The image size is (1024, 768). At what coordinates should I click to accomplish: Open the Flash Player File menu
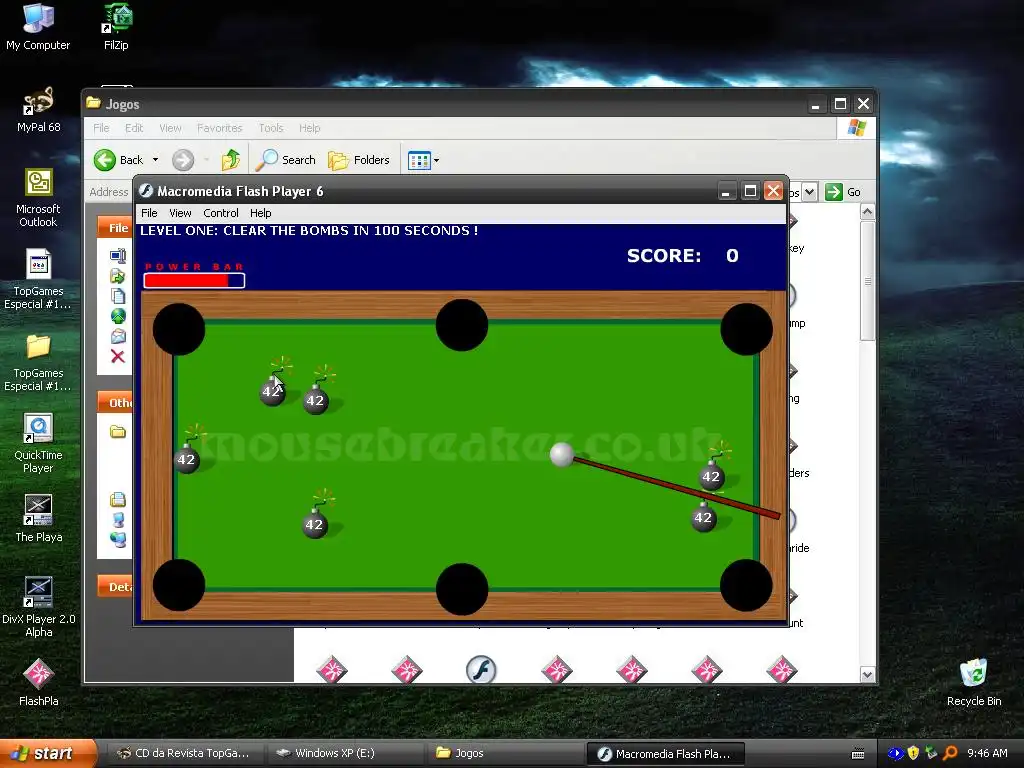pyautogui.click(x=149, y=213)
